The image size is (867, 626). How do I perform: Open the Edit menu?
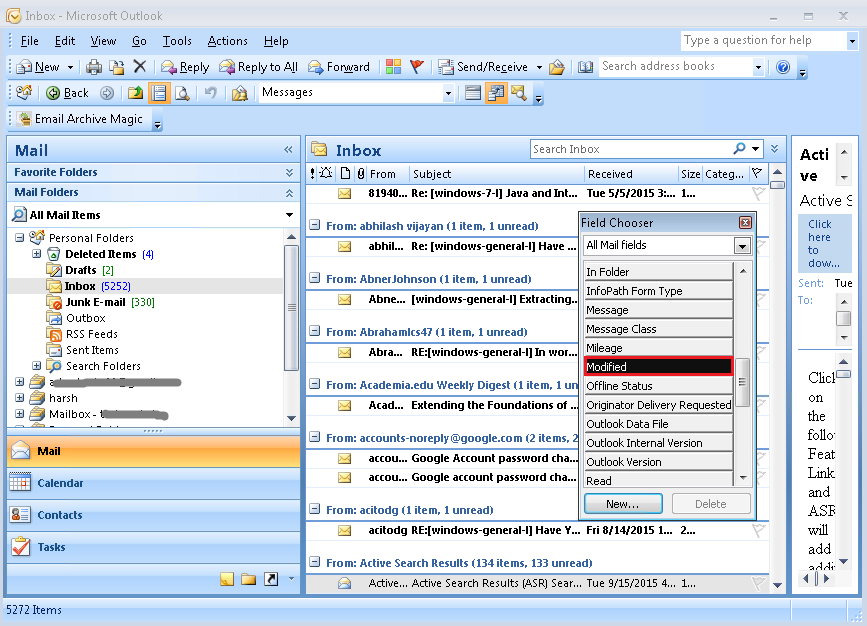65,41
